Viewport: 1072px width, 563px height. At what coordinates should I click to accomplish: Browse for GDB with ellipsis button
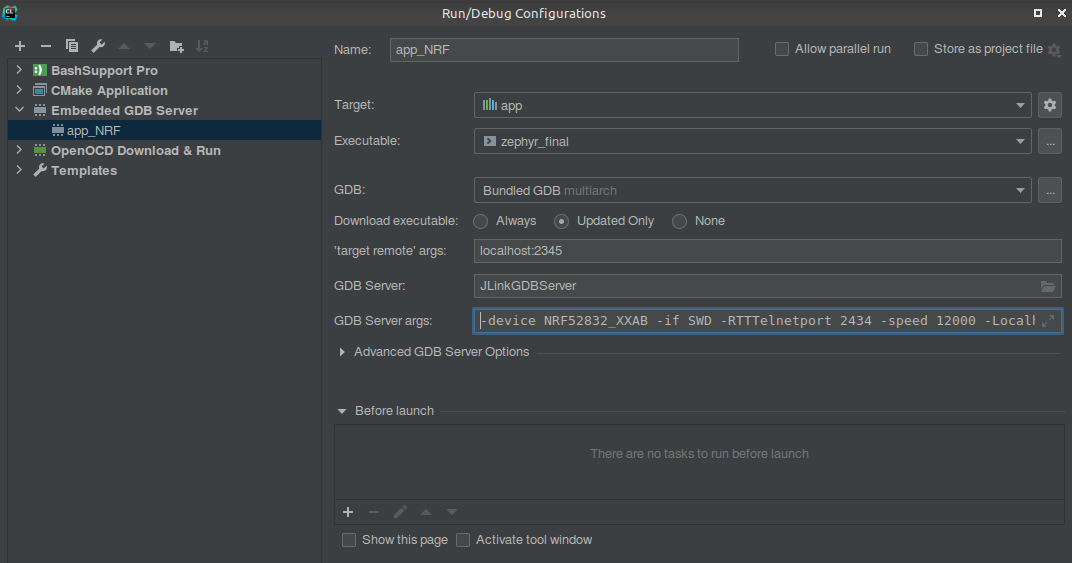(1050, 190)
